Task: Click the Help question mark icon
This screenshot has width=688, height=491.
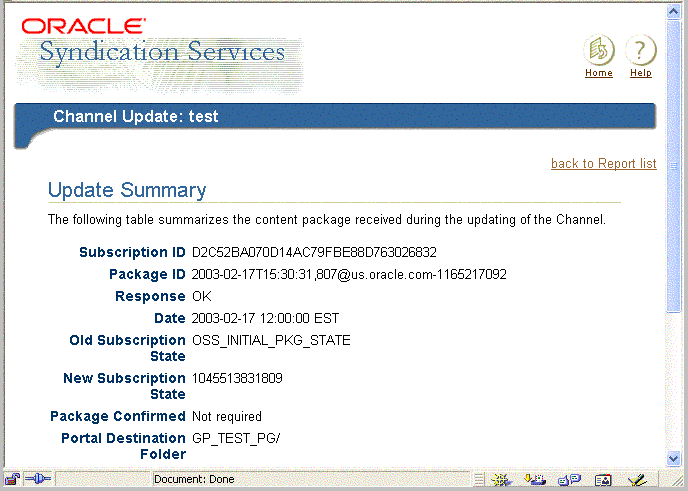Action: click(641, 50)
